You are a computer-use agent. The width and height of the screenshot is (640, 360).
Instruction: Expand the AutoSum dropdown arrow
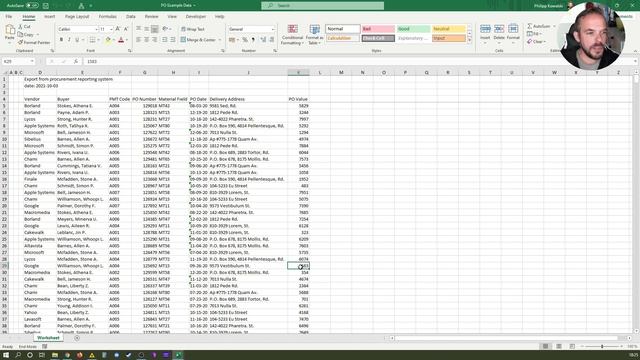554,26
